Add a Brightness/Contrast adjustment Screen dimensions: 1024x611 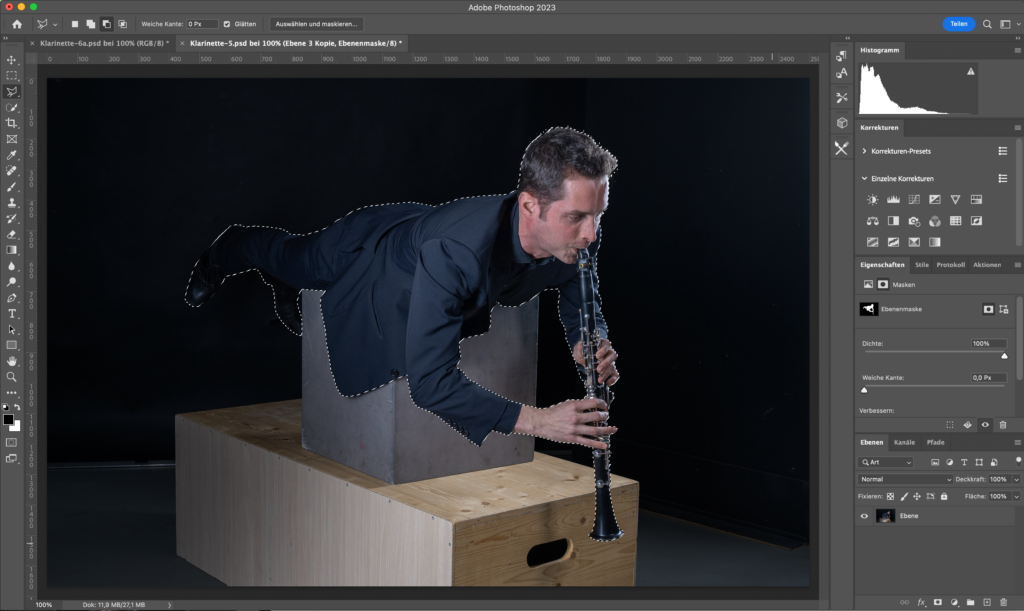tap(872, 200)
